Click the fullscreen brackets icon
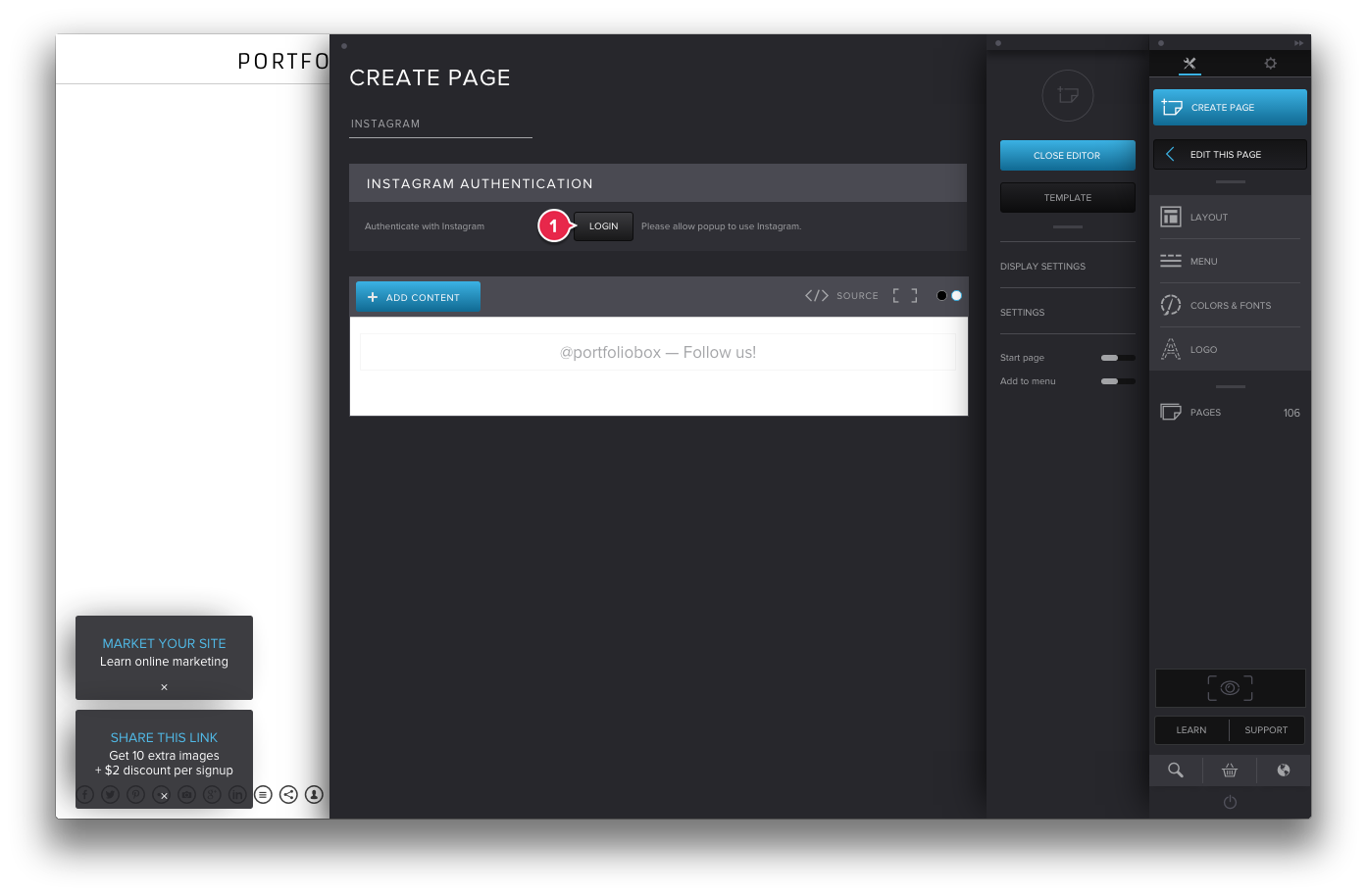The height and width of the screenshot is (896, 1367). (x=905, y=295)
